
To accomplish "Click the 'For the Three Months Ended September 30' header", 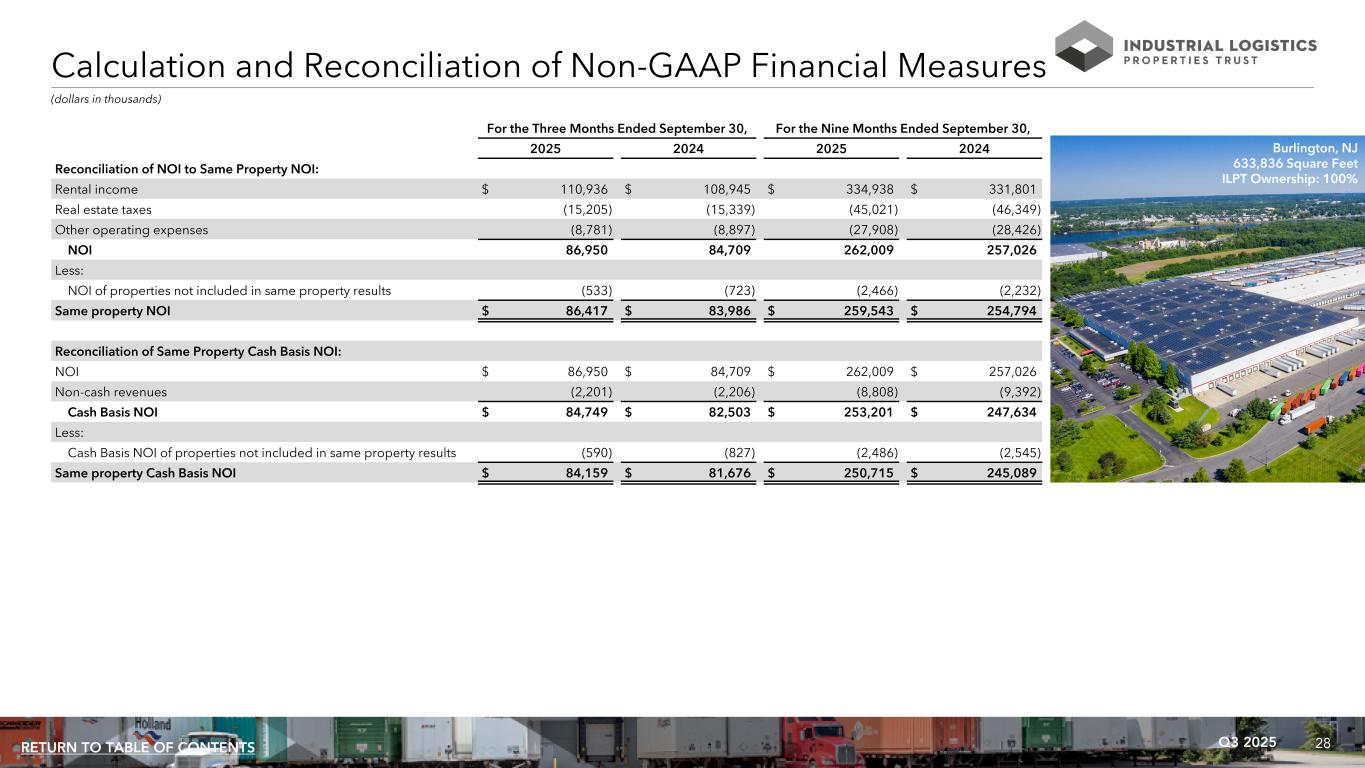I will pos(617,128).
